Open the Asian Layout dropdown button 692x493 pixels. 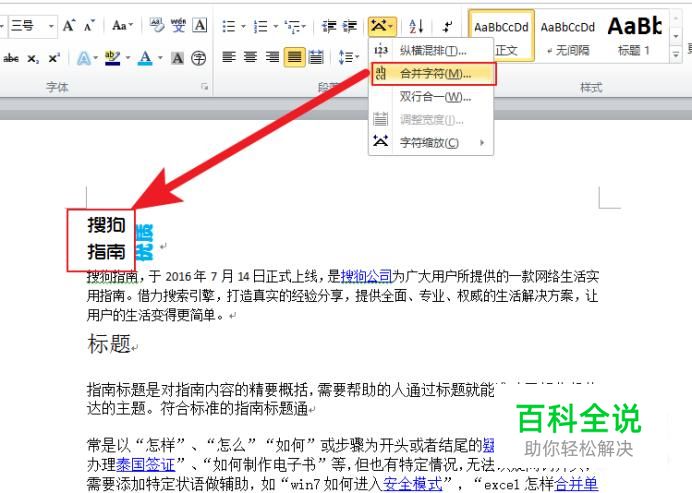(x=382, y=26)
